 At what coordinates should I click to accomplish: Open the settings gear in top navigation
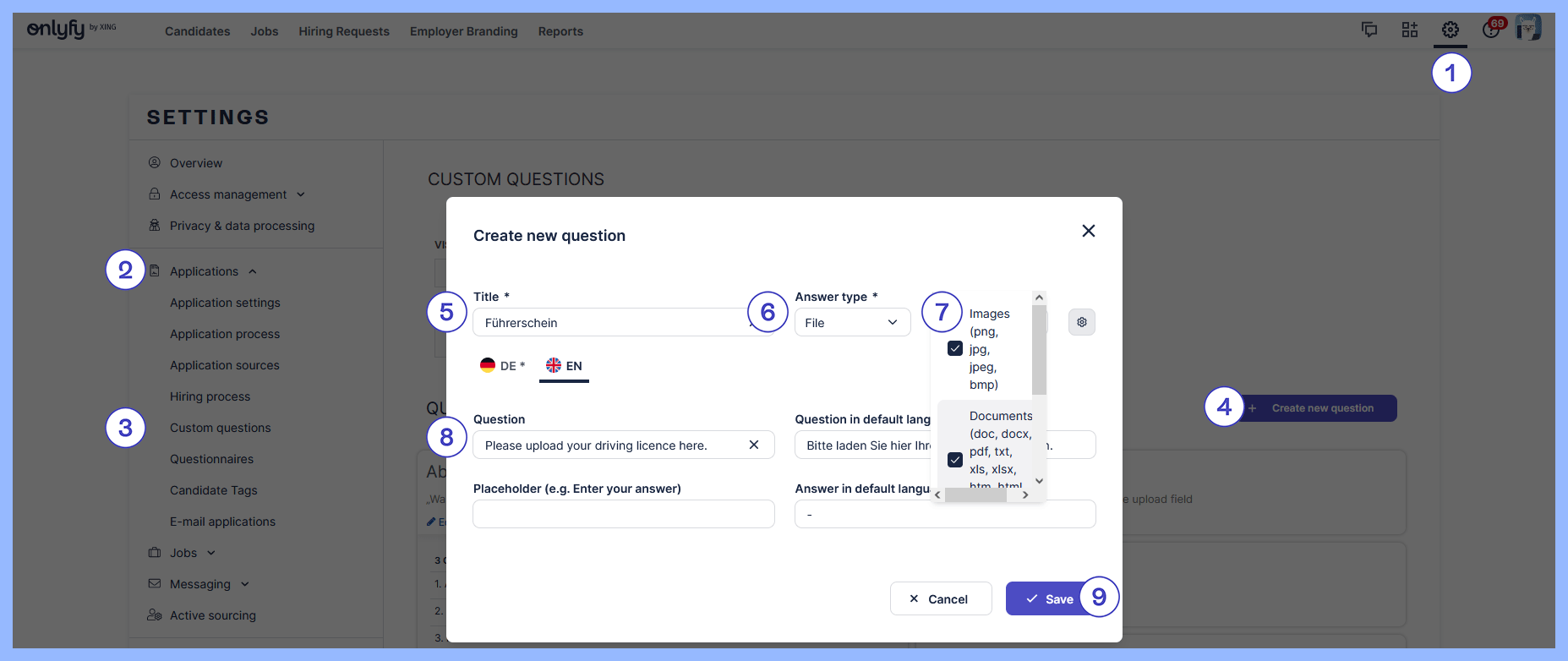coord(1450,30)
